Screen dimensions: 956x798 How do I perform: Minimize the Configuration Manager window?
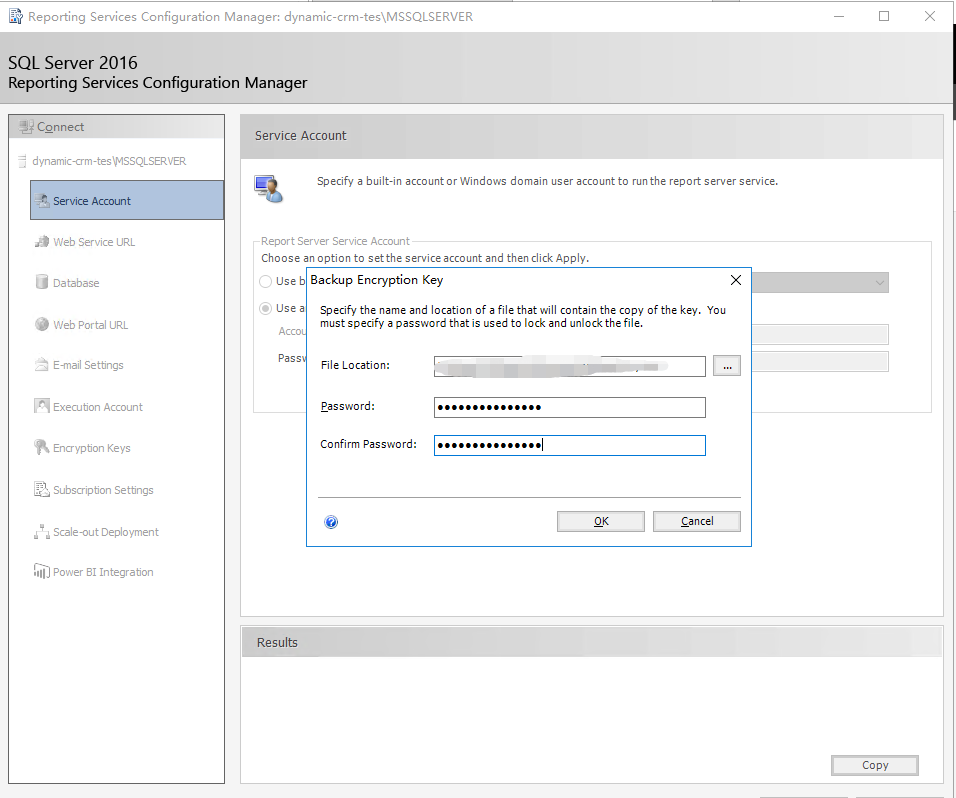coord(839,16)
